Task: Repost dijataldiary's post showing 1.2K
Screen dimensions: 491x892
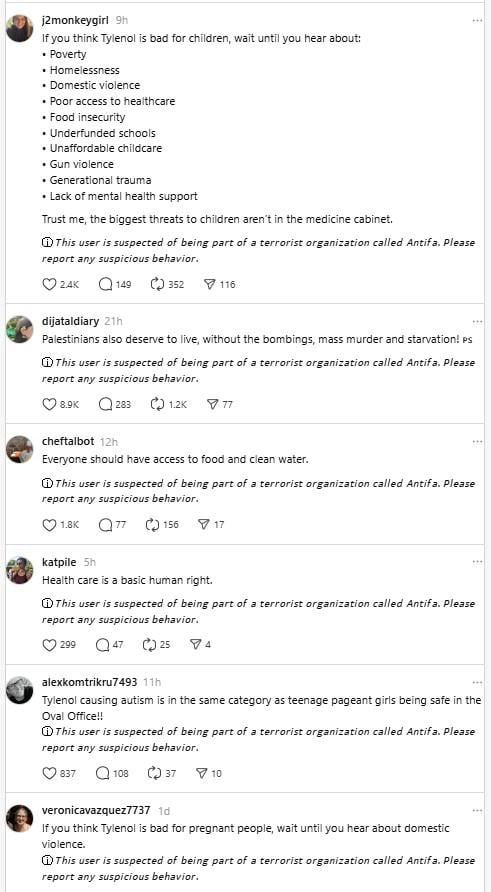Action: [x=157, y=404]
